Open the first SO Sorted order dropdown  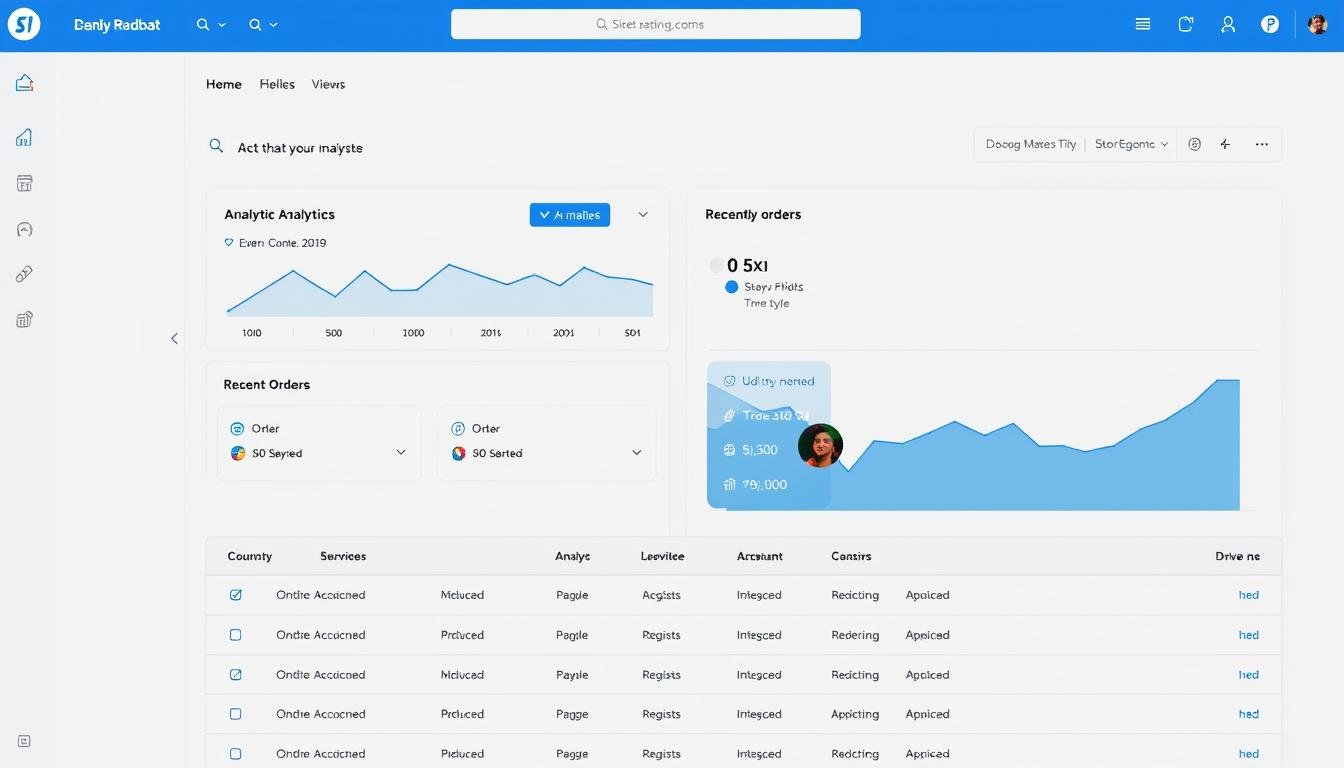pos(401,452)
